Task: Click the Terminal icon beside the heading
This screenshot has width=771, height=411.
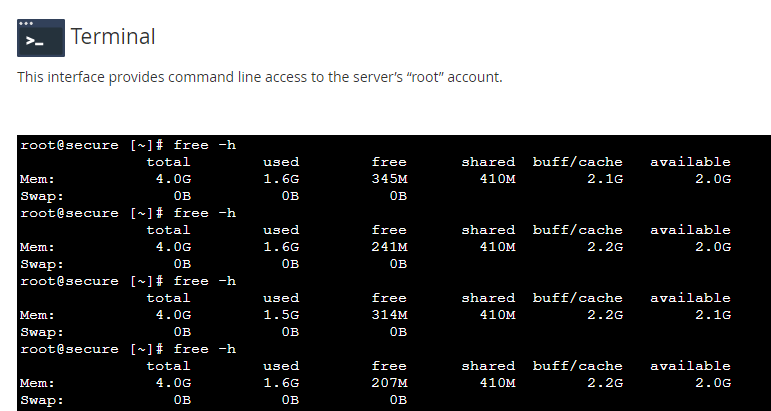Action: click(41, 37)
